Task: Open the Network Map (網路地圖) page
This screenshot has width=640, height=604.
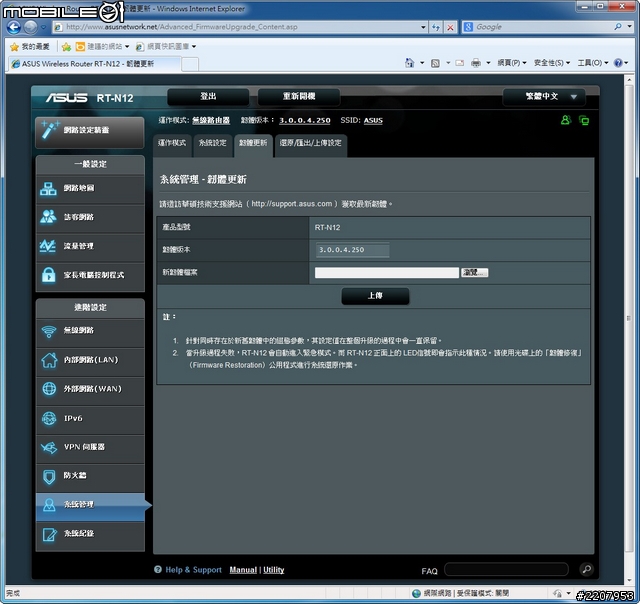Action: pos(90,189)
